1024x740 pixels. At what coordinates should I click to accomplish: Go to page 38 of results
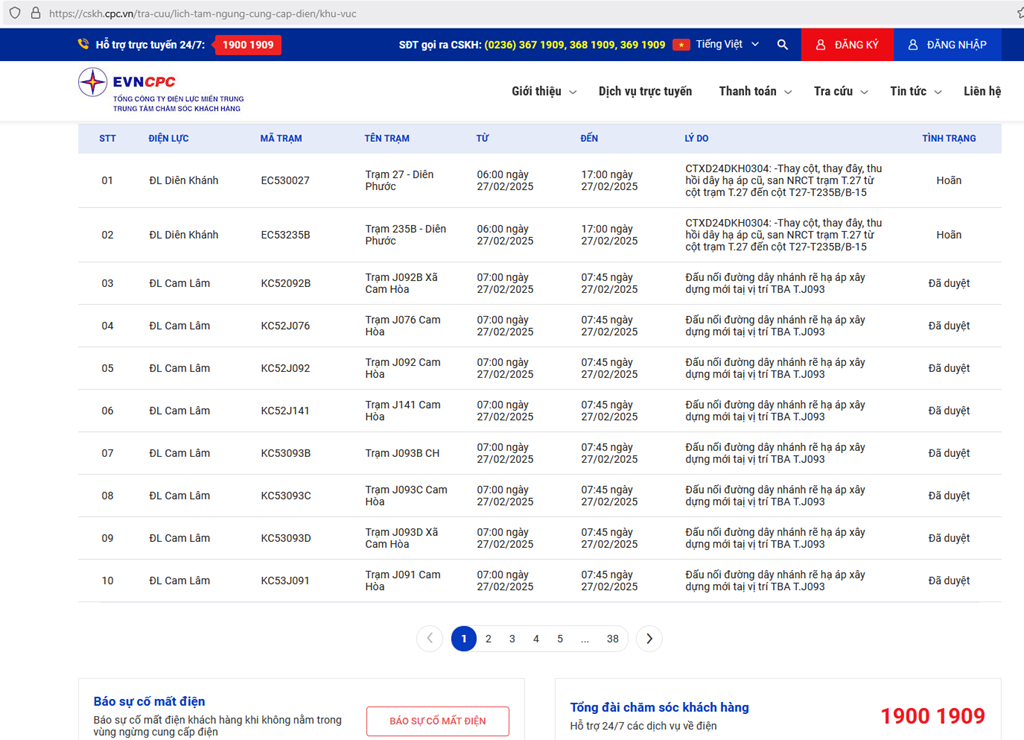(x=612, y=639)
